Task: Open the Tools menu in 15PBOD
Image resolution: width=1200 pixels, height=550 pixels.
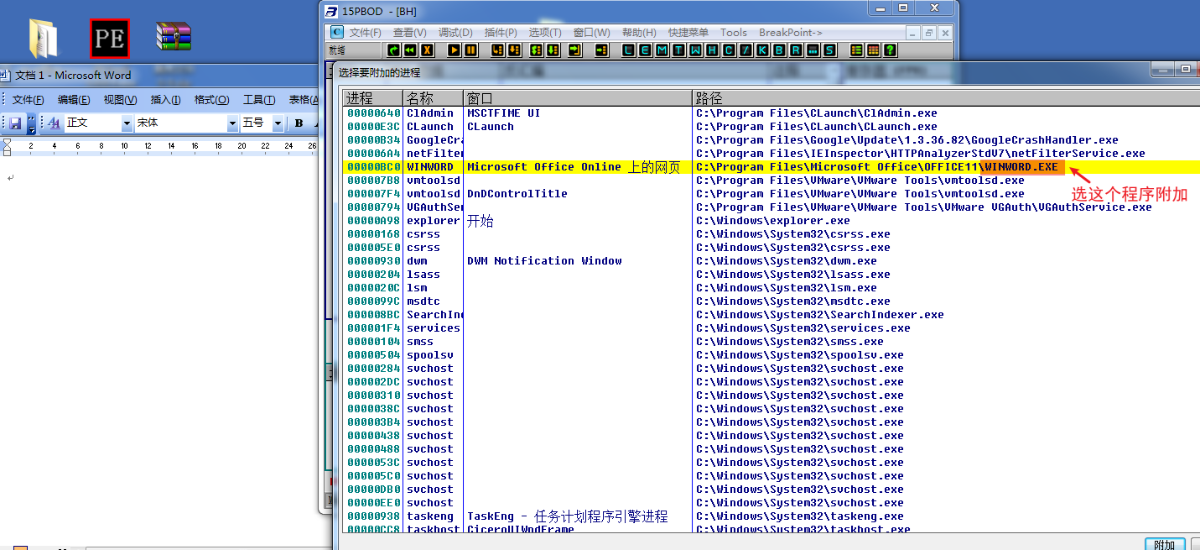Action: [733, 32]
